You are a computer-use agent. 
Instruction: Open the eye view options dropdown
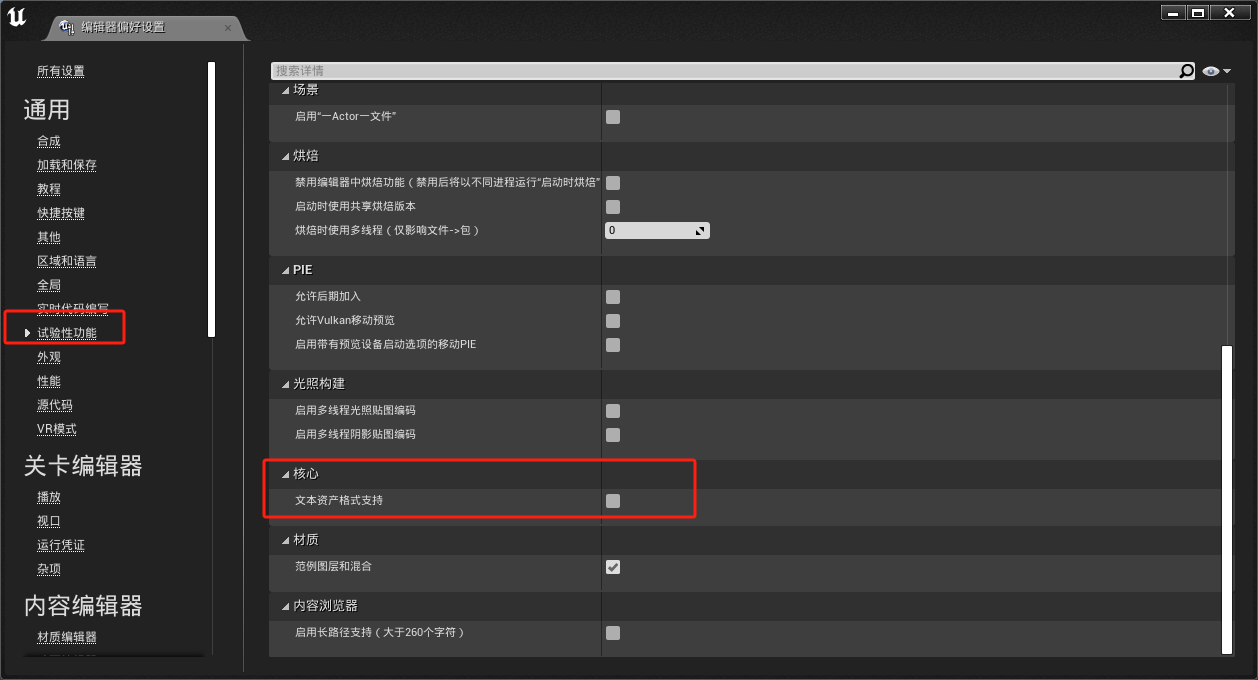[1216, 71]
